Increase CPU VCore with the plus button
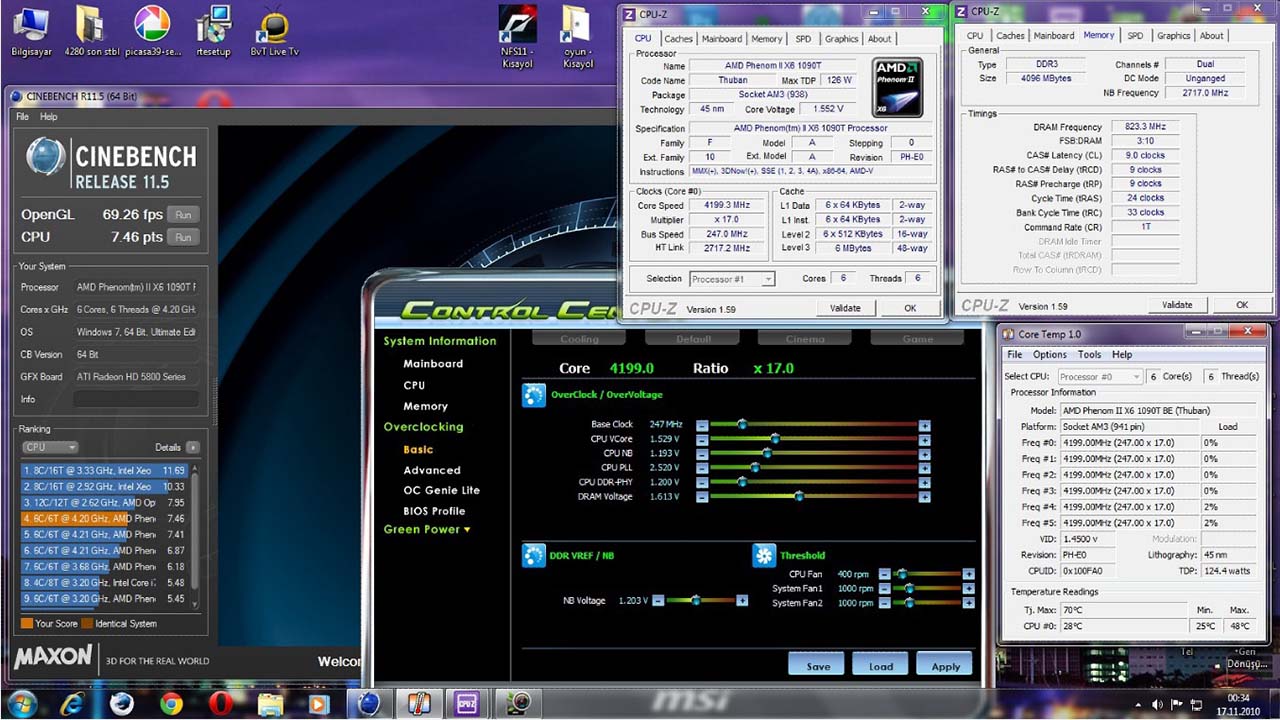 [x=924, y=439]
